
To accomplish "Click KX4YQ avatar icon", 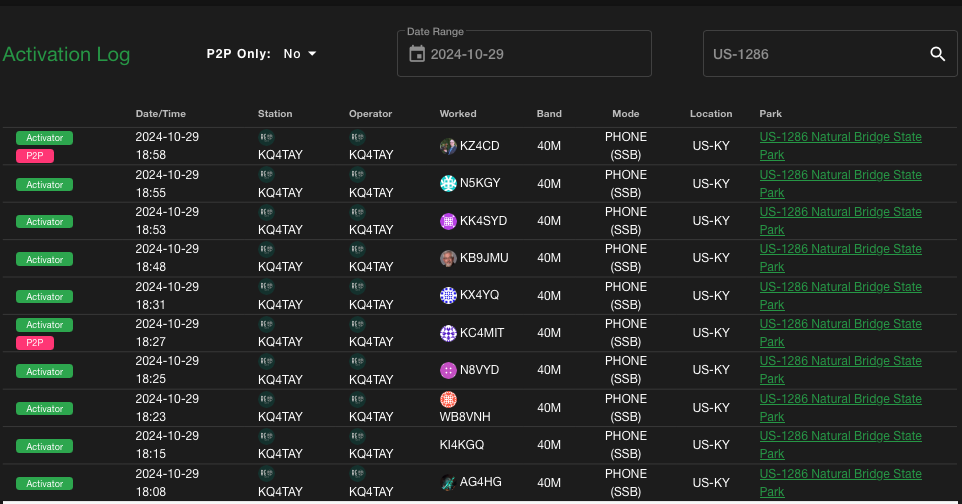I will pyautogui.click(x=448, y=295).
